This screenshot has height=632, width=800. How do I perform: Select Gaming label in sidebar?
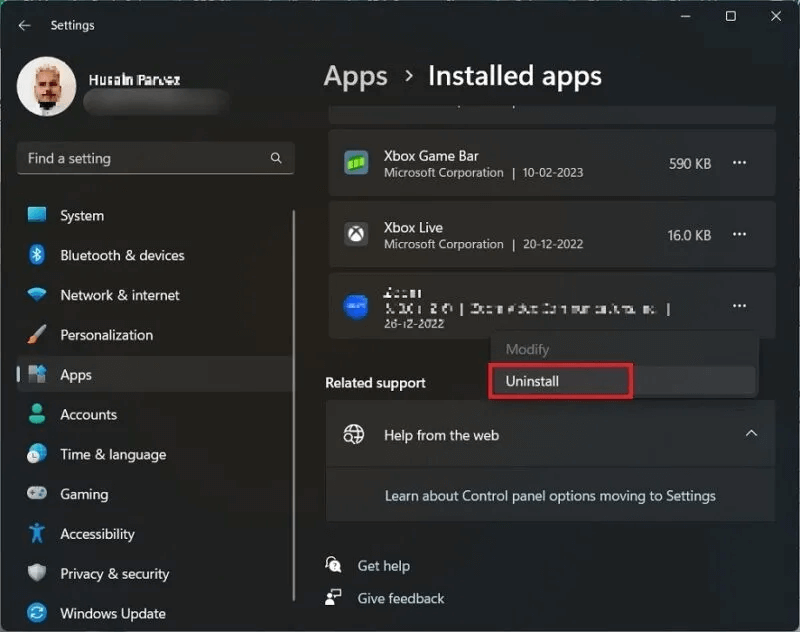pos(84,494)
